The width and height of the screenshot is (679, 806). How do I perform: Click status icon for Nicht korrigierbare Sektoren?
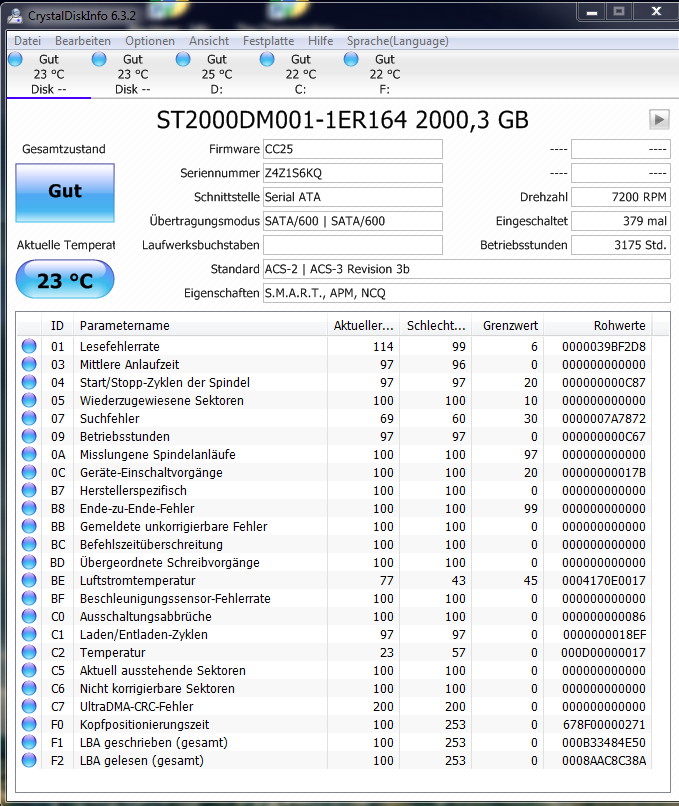(29, 688)
